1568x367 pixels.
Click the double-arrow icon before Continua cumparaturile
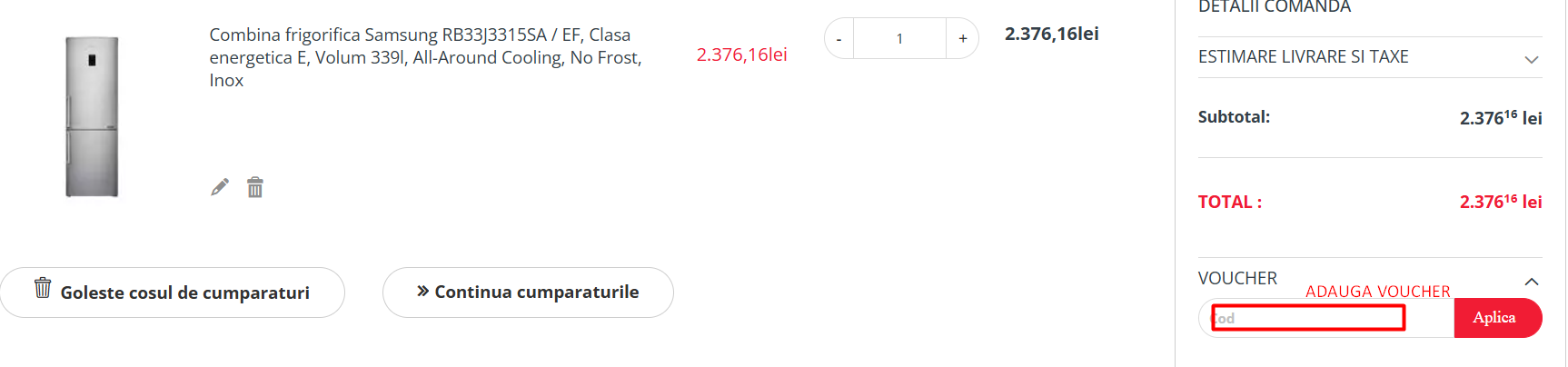point(422,292)
